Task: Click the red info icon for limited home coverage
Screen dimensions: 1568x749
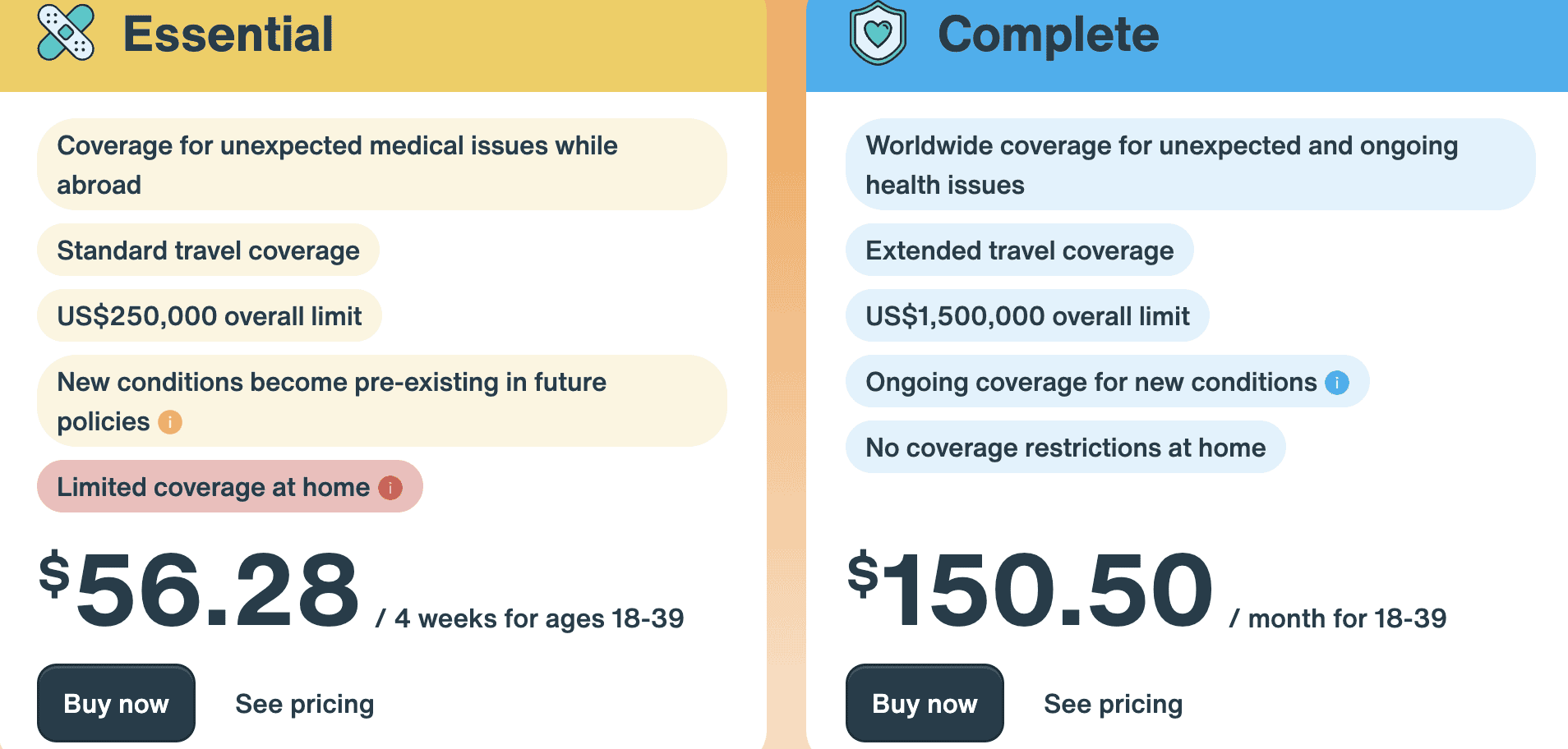Action: (x=389, y=487)
